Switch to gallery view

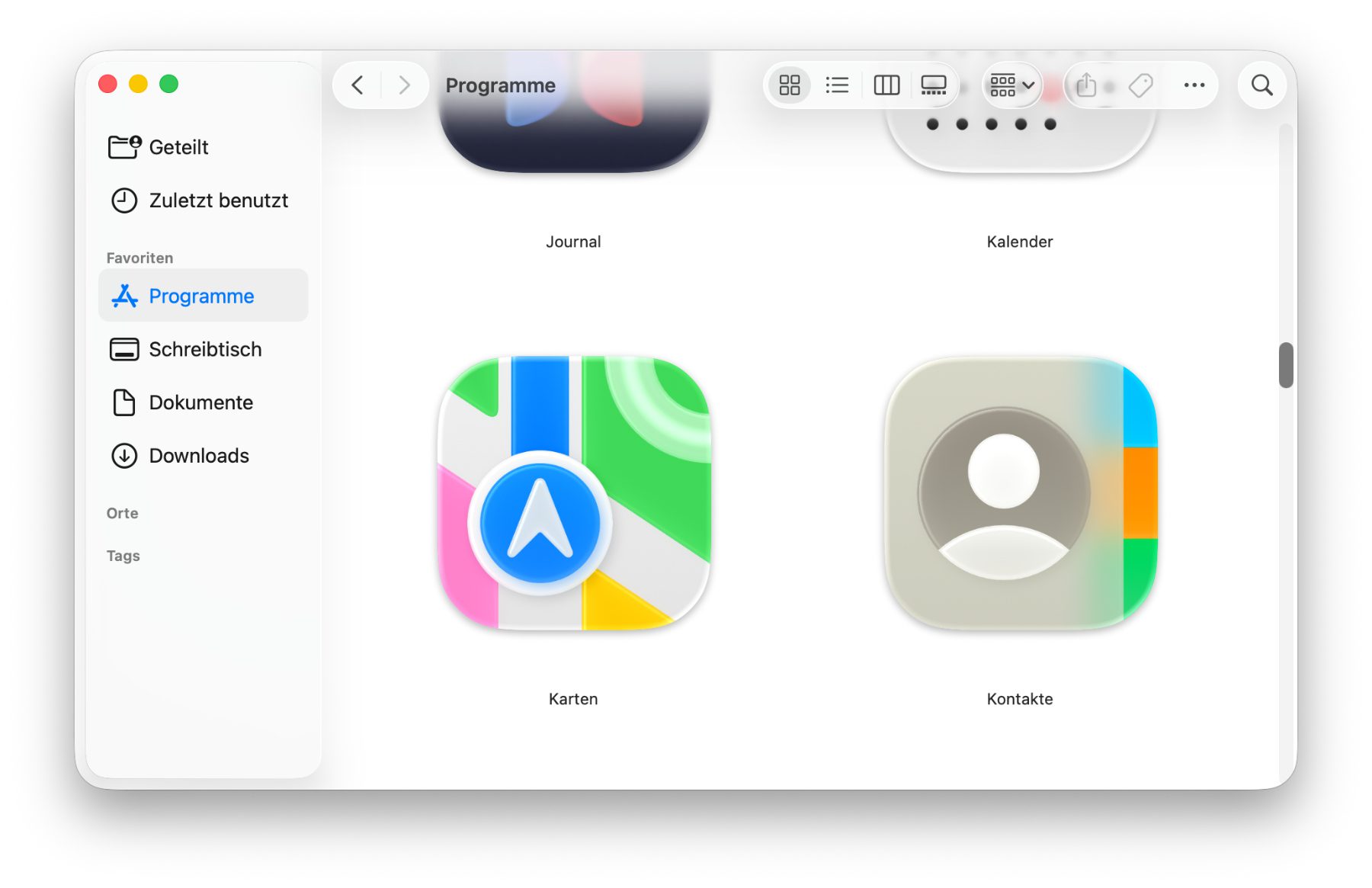point(933,85)
